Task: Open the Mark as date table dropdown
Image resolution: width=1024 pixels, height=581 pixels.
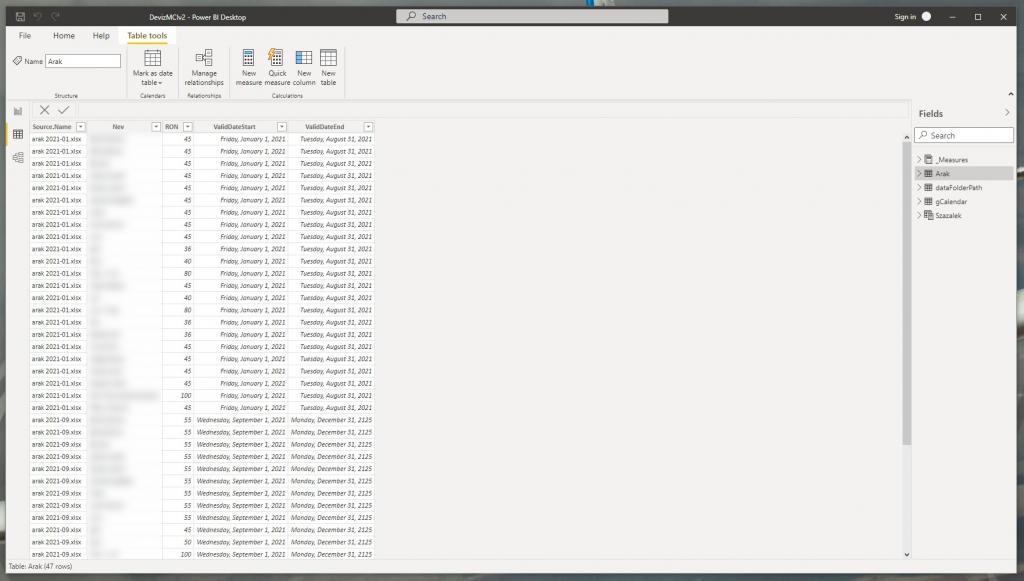Action: click(153, 82)
